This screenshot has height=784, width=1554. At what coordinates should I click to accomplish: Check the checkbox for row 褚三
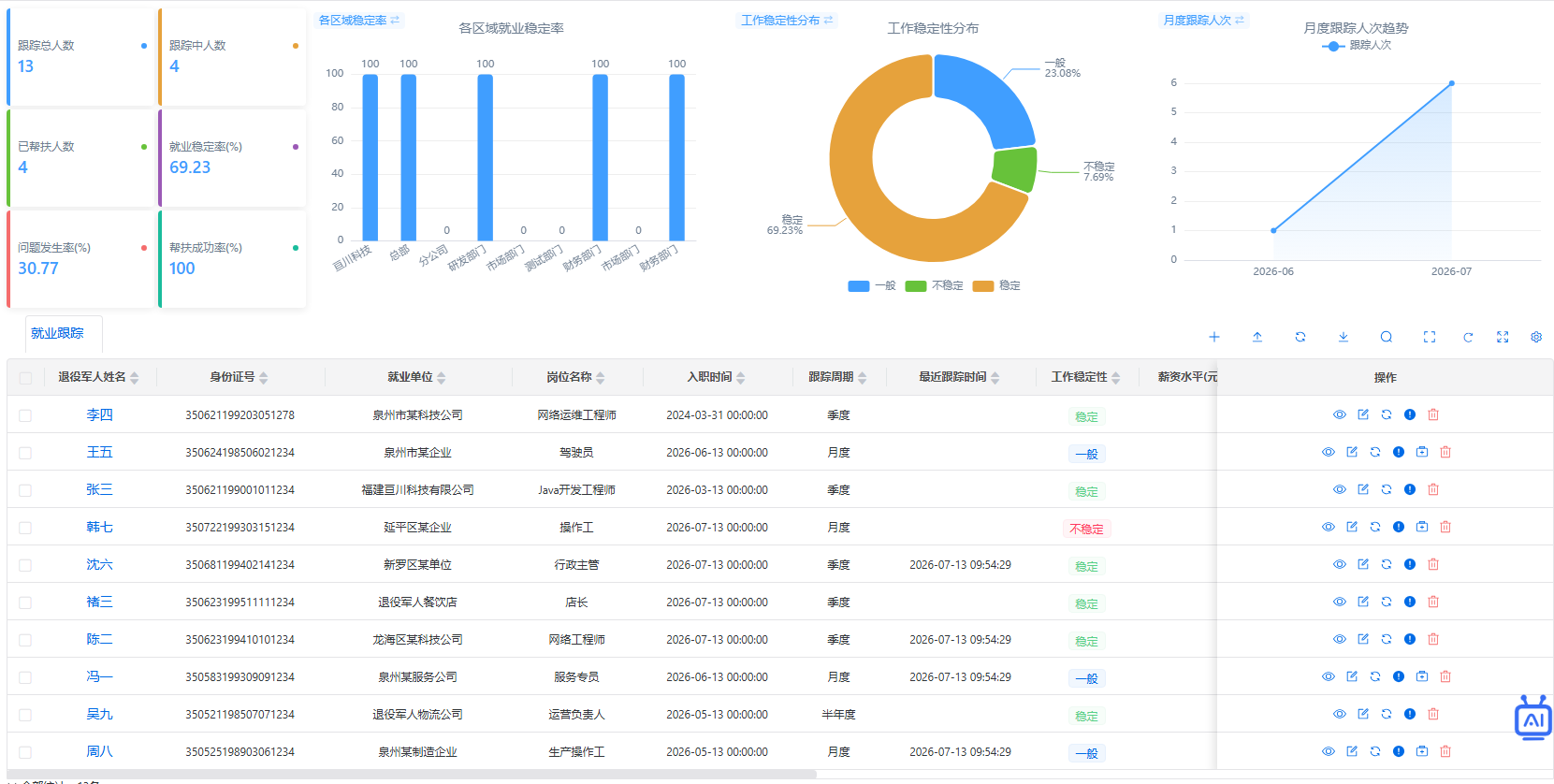pos(25,603)
